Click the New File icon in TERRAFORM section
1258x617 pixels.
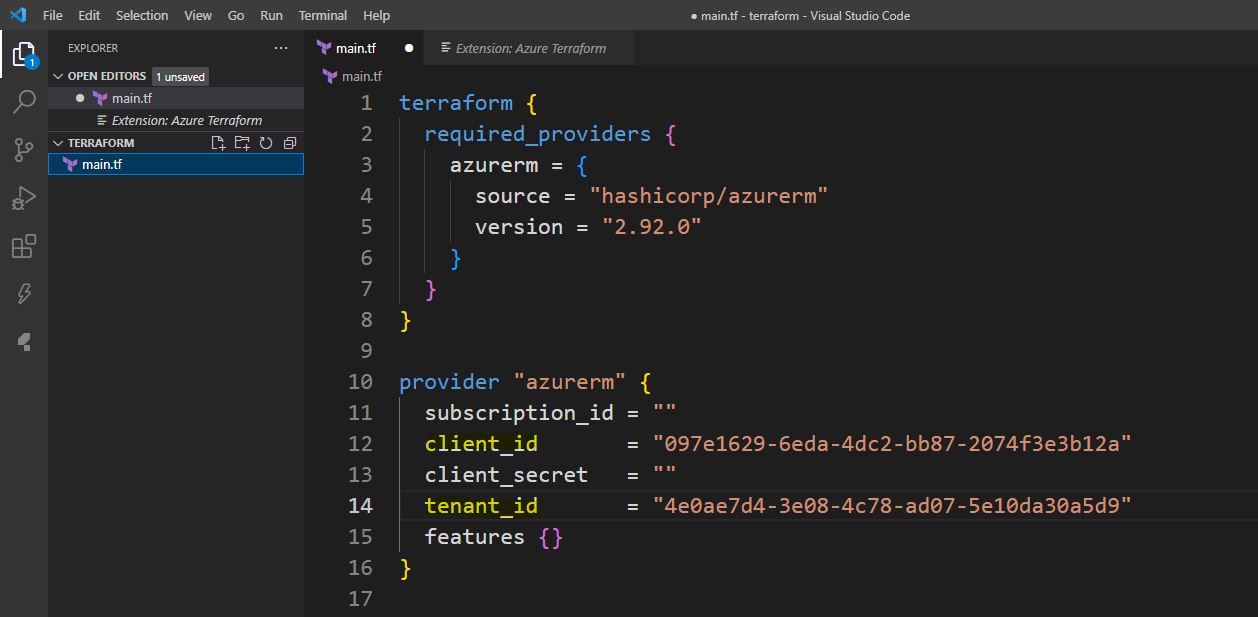[x=218, y=143]
